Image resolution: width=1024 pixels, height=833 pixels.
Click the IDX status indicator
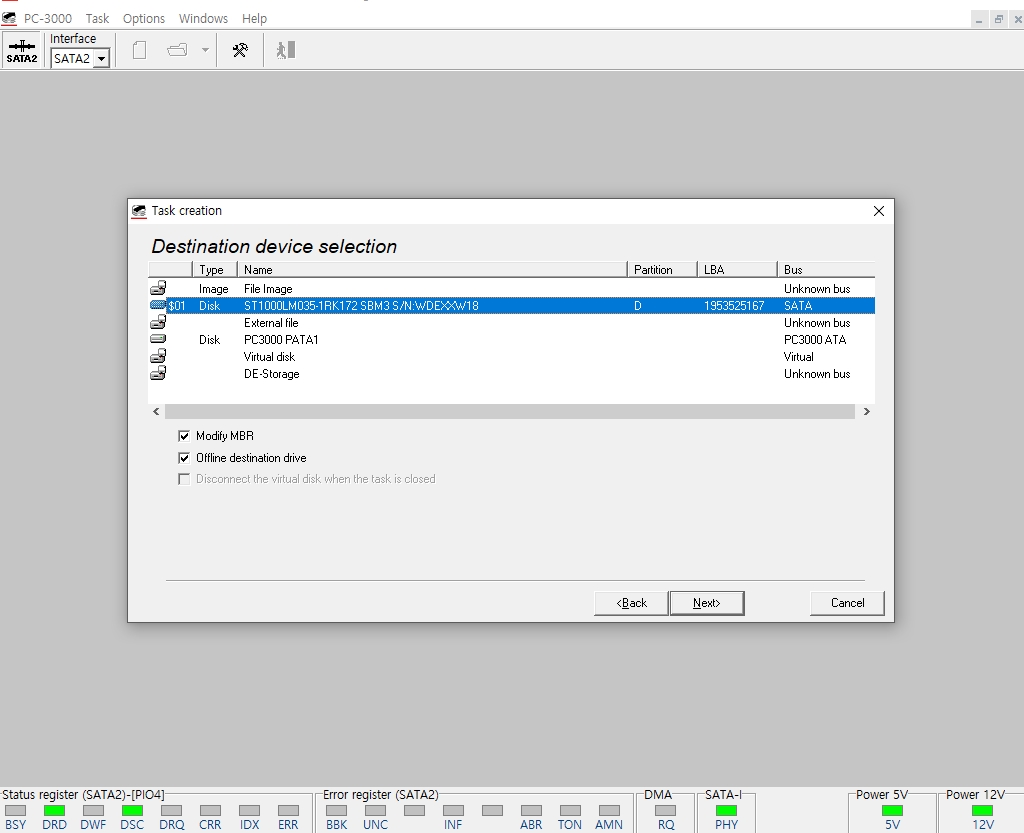click(249, 810)
